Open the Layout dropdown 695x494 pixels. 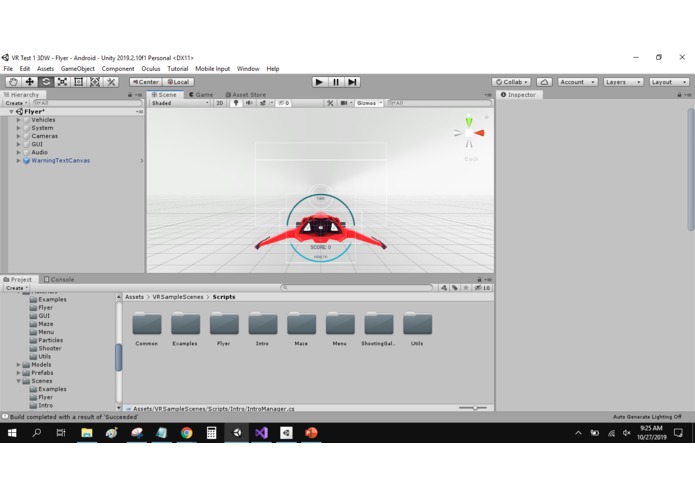(x=669, y=82)
